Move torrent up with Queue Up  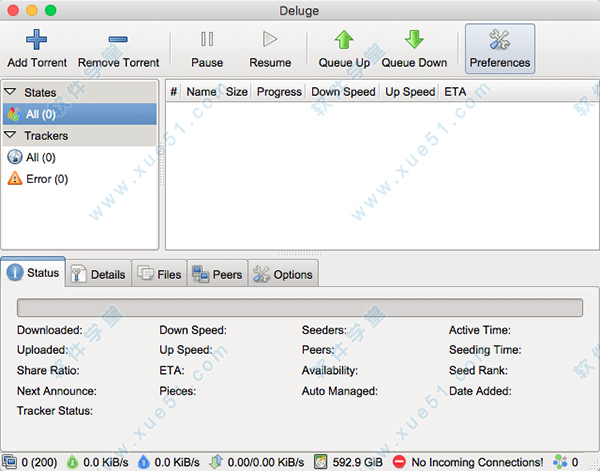point(344,49)
